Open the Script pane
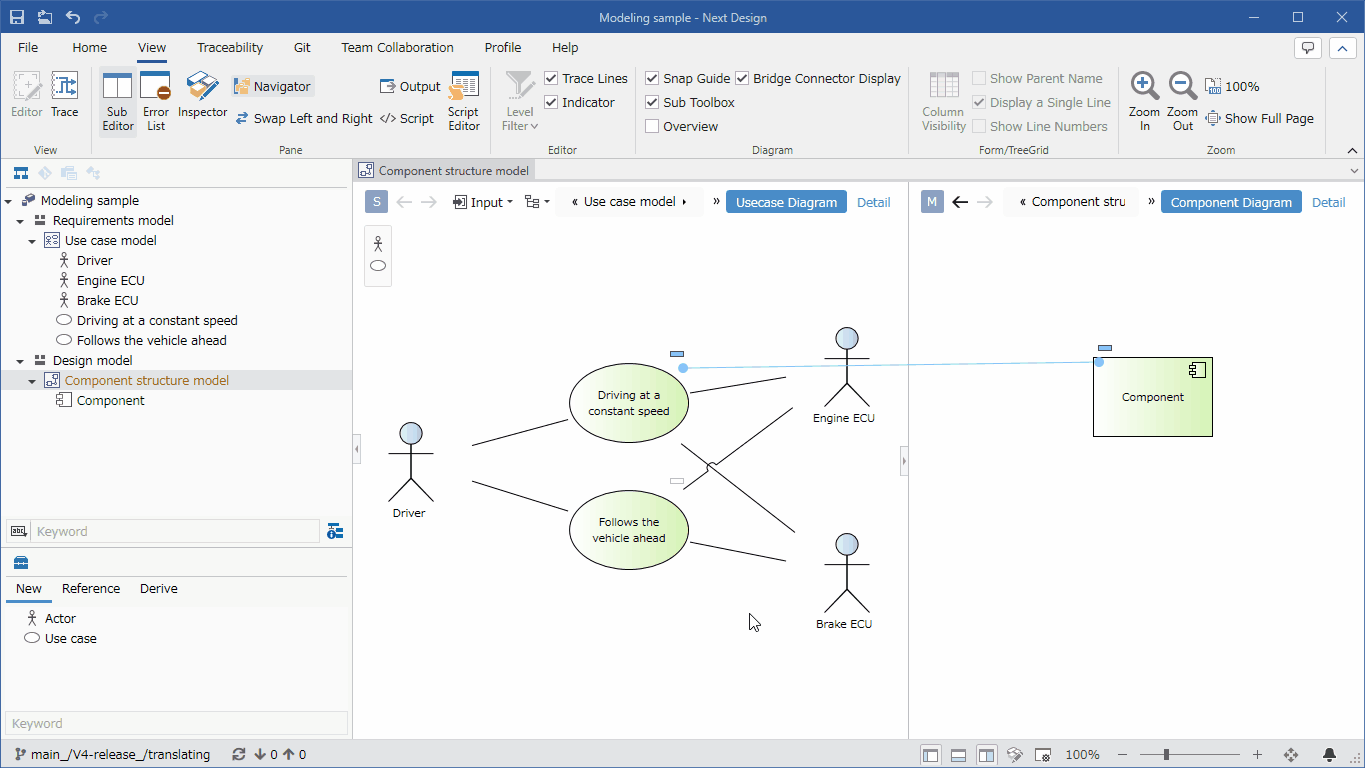The width and height of the screenshot is (1365, 768). tap(407, 118)
